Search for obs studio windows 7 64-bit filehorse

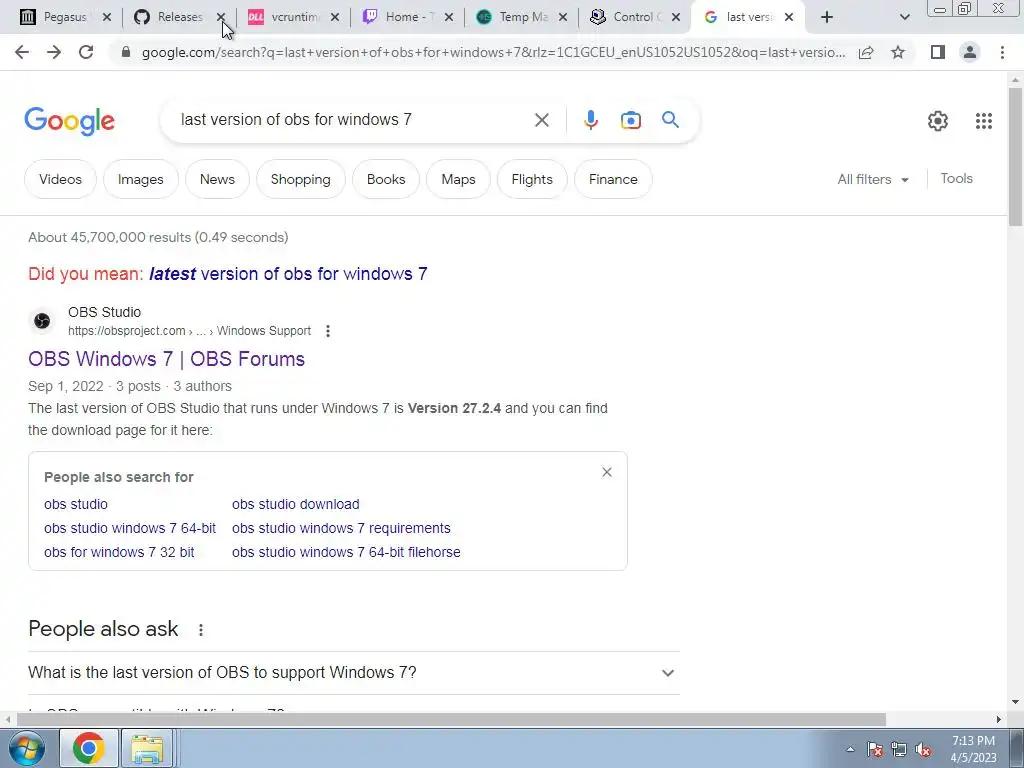pyautogui.click(x=346, y=552)
